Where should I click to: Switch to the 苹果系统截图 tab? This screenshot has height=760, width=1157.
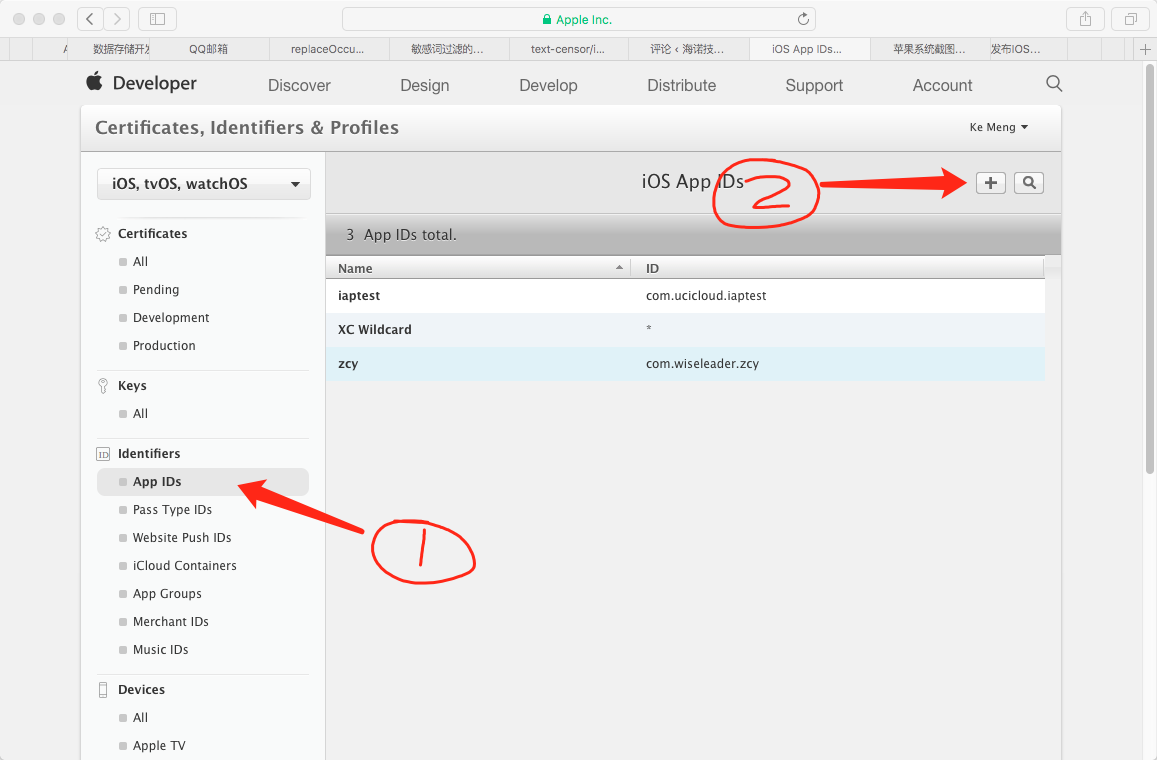[929, 49]
